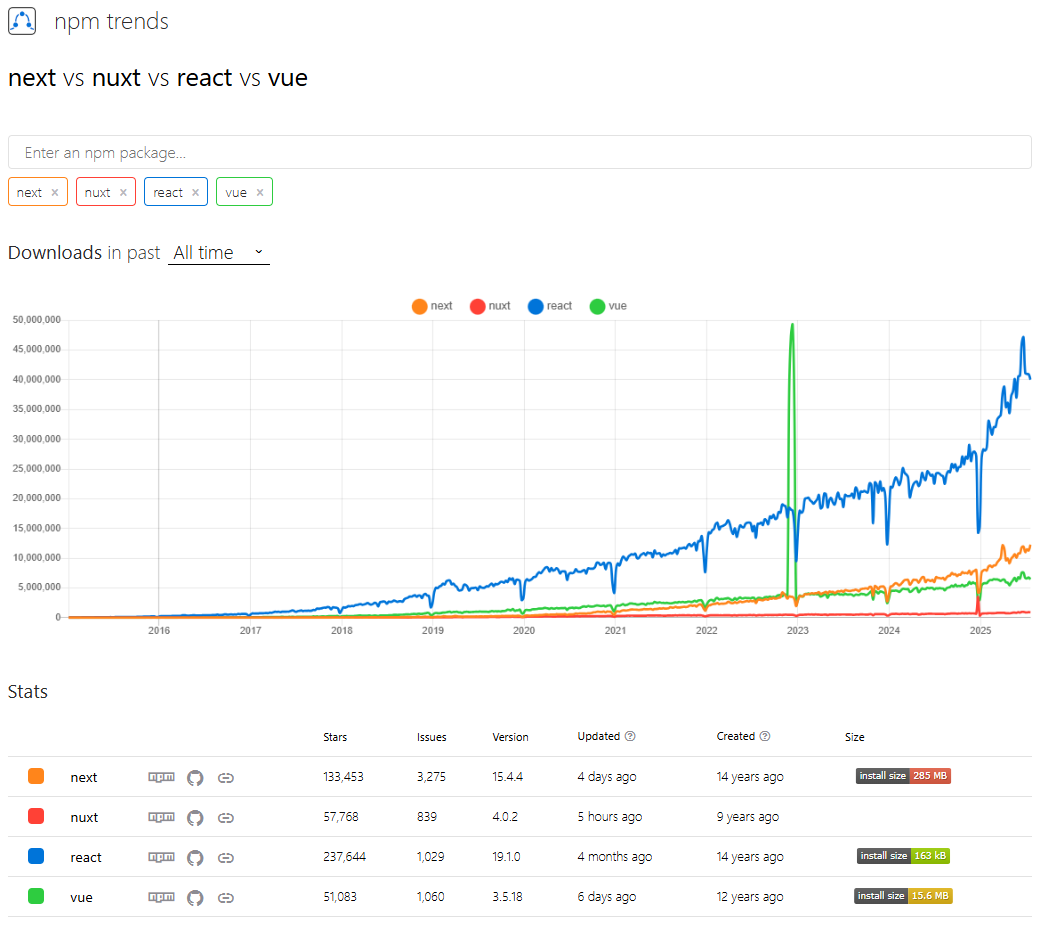Click next's orange color swatch in the stats table
Image resolution: width=1039 pixels, height=925 pixels.
[x=38, y=776]
